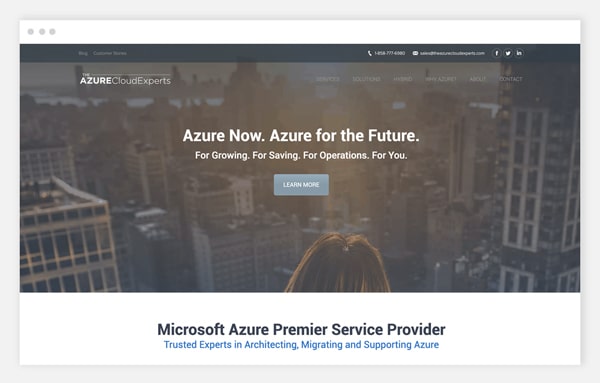Screen dimensions: 600x383
Task: Click the email envelope icon
Action: click(x=415, y=53)
